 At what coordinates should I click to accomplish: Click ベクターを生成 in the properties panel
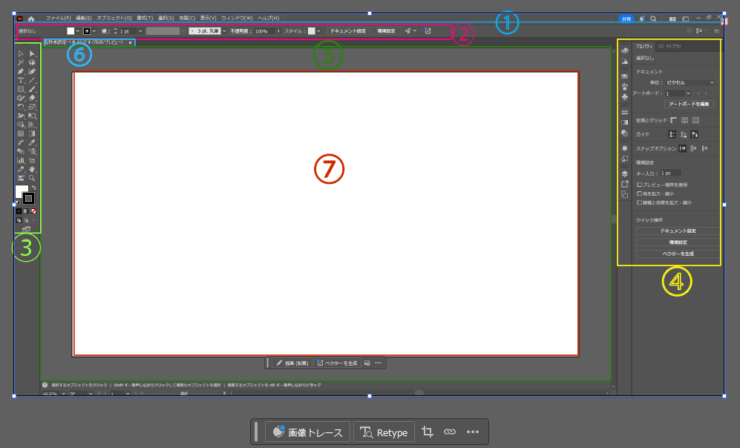point(678,254)
